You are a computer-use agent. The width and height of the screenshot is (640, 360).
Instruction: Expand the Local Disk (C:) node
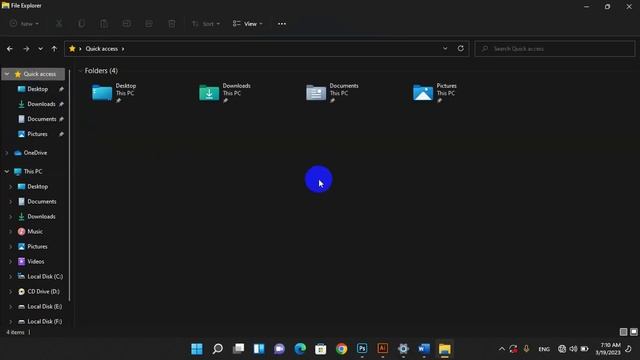click(11, 276)
